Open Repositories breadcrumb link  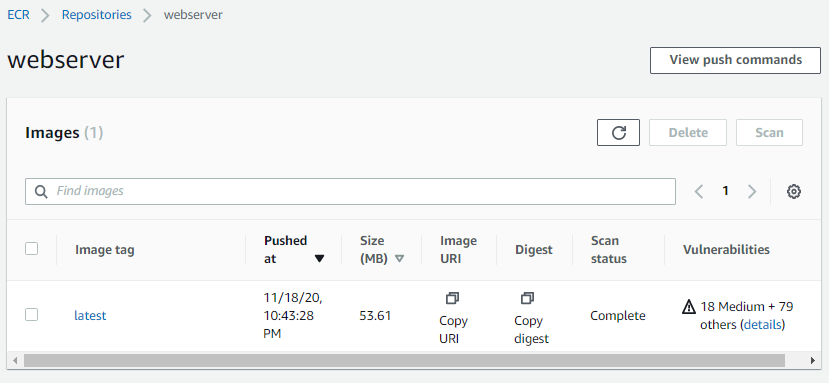point(97,15)
